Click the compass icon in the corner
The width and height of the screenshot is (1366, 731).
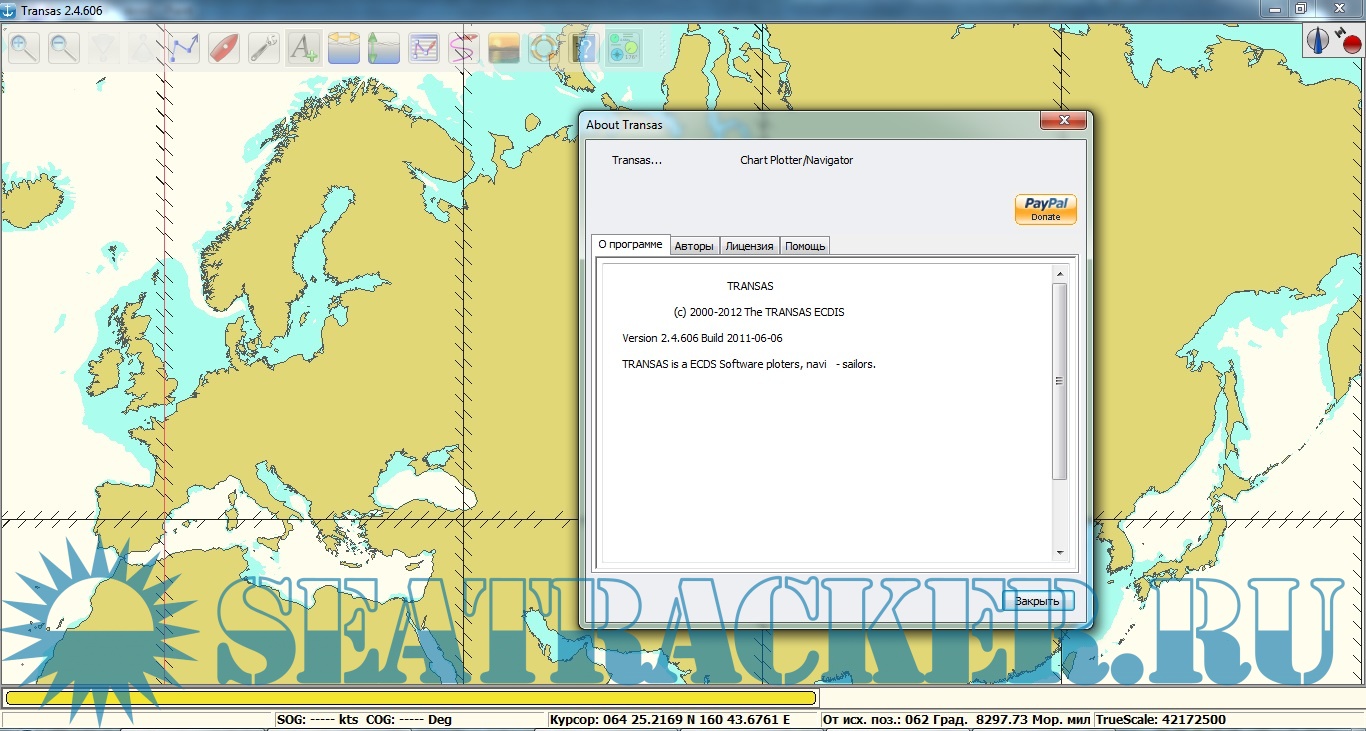click(x=1319, y=40)
